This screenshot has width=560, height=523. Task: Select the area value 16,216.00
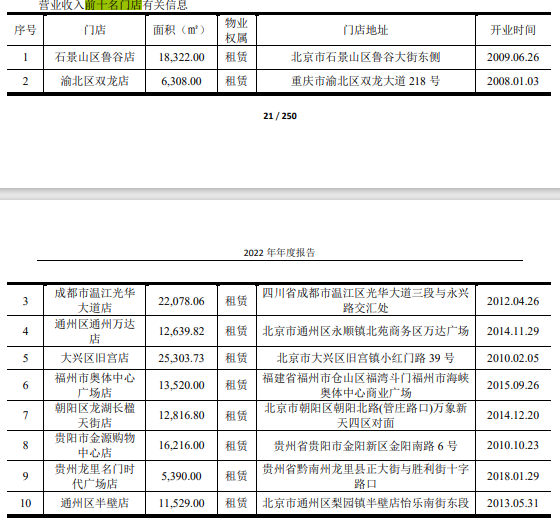pyautogui.click(x=181, y=445)
